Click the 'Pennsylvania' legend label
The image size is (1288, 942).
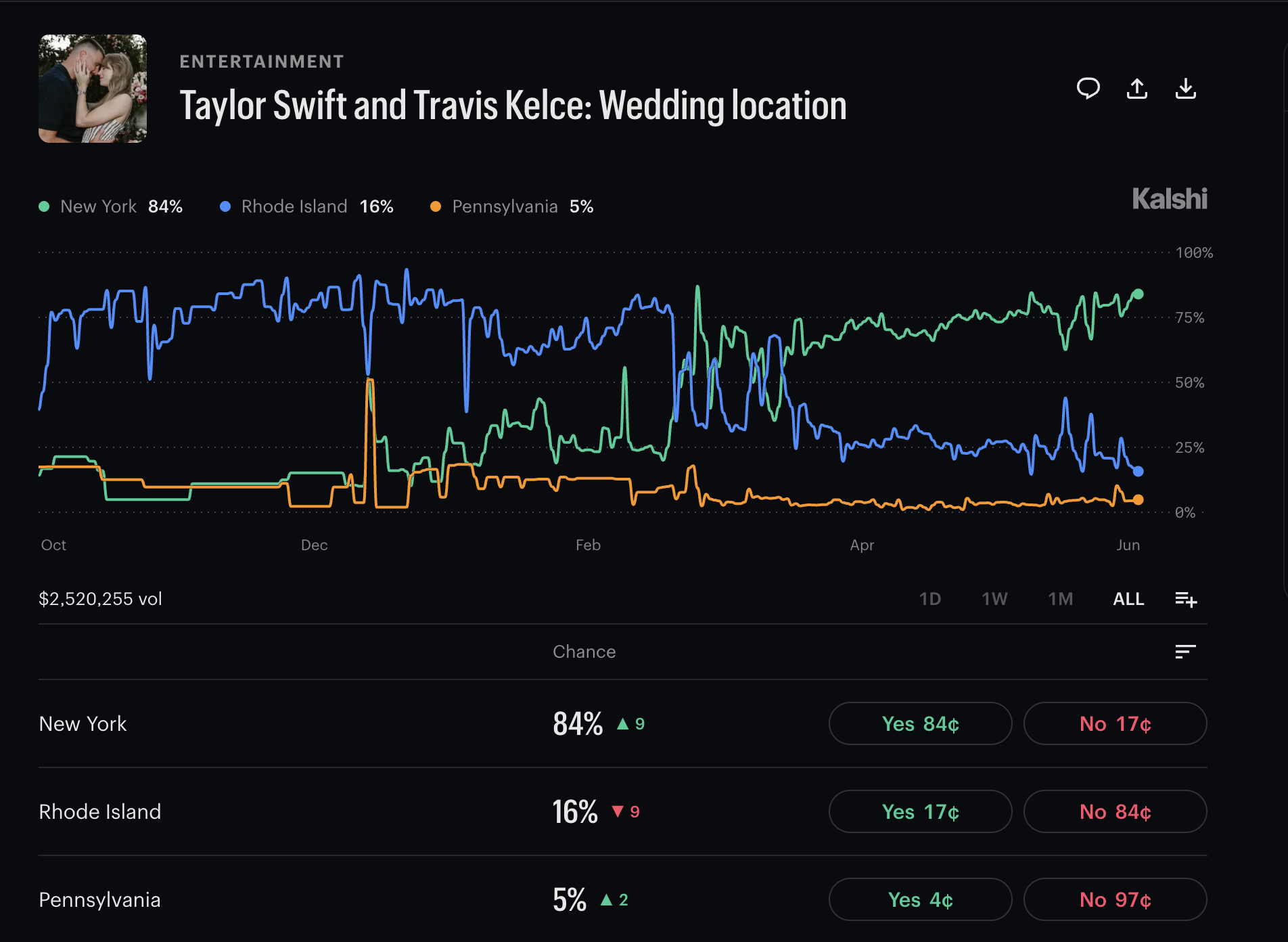[505, 206]
